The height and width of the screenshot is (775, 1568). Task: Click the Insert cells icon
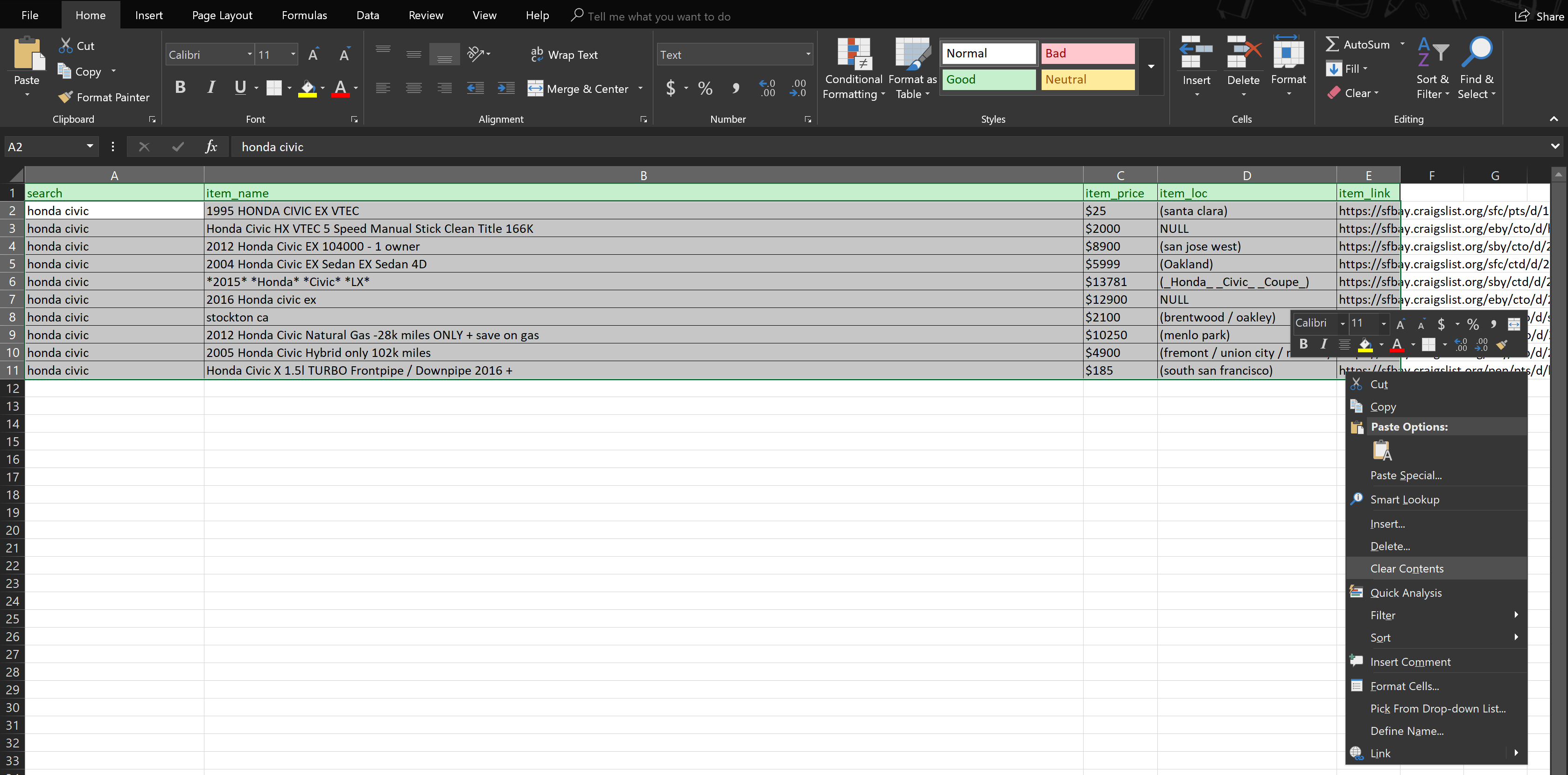pos(1196,52)
